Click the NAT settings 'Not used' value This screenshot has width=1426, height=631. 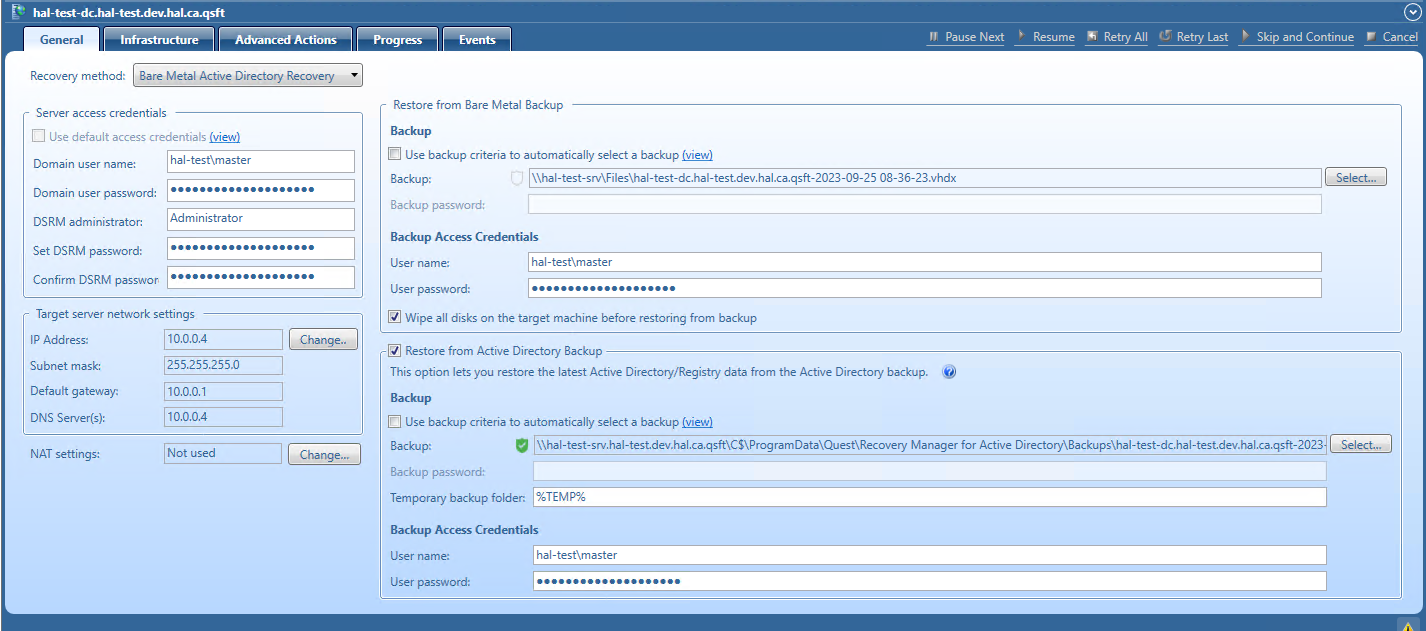(224, 454)
